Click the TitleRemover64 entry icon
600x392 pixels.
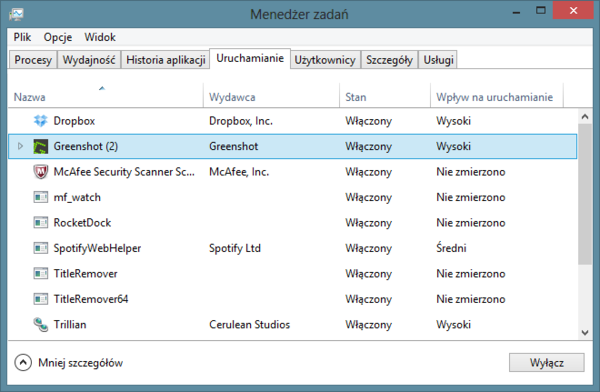click(x=41, y=299)
